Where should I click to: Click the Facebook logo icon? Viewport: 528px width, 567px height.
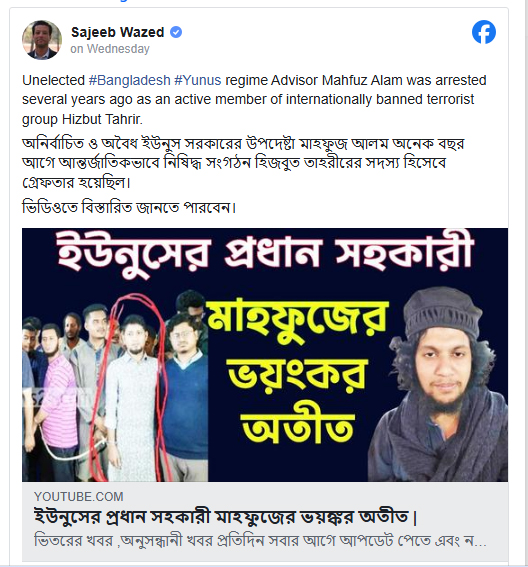pyautogui.click(x=484, y=32)
